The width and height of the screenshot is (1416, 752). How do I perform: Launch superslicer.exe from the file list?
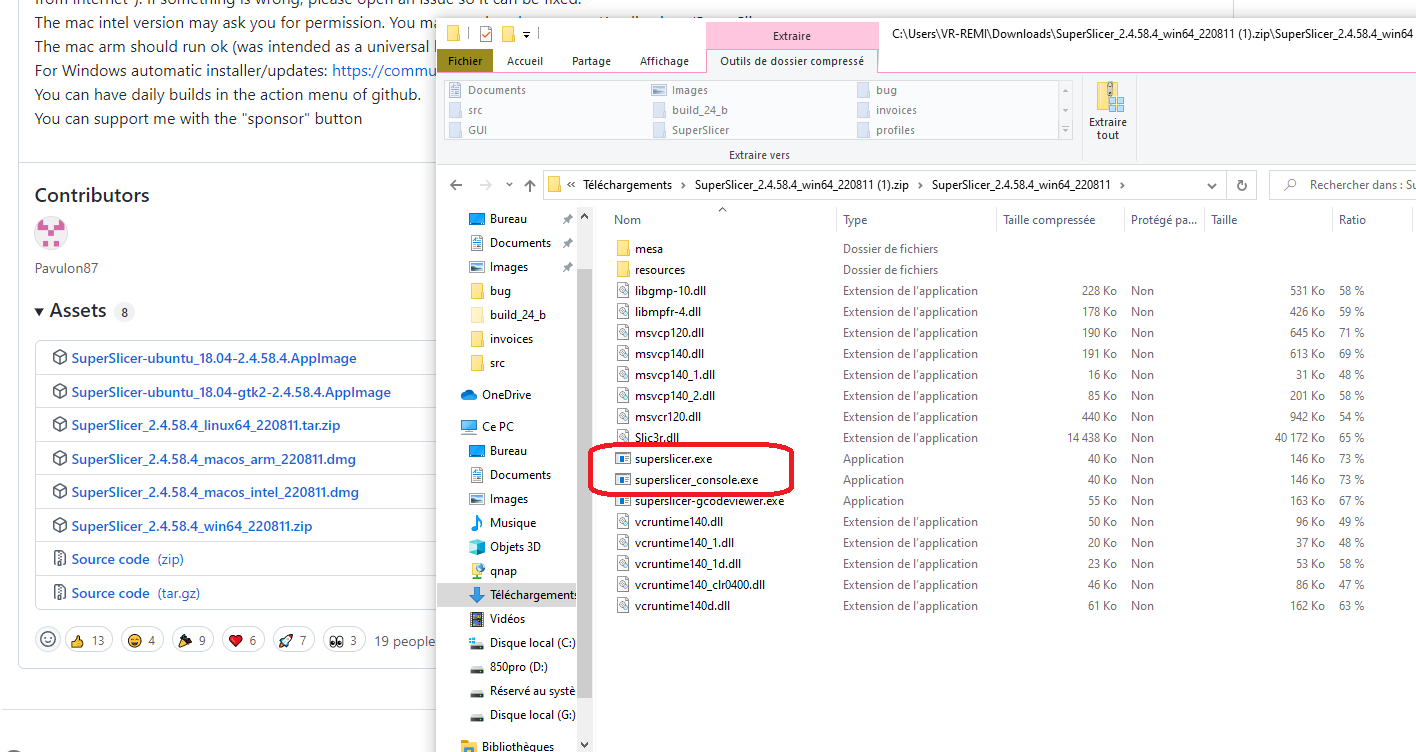673,458
